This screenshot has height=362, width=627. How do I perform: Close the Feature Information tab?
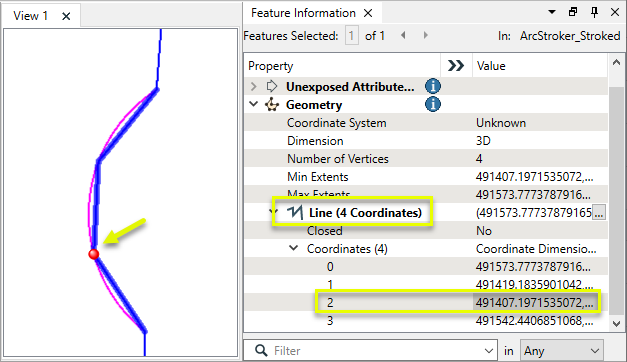(368, 13)
